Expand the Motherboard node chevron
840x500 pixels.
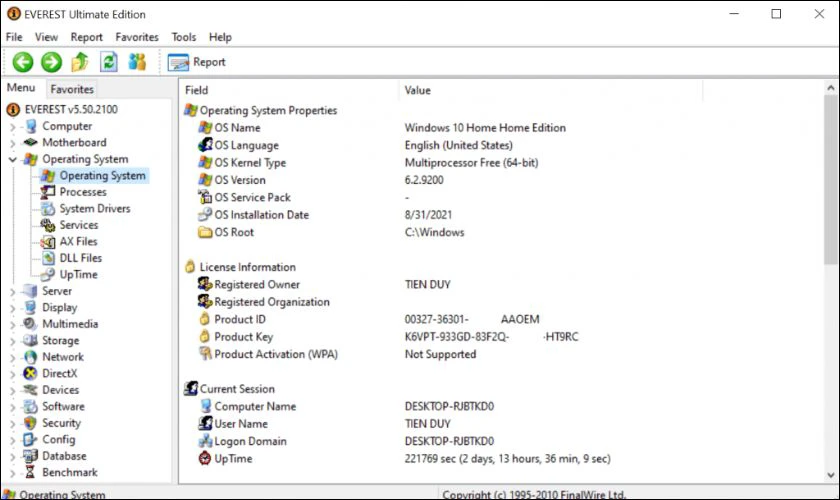(x=12, y=144)
